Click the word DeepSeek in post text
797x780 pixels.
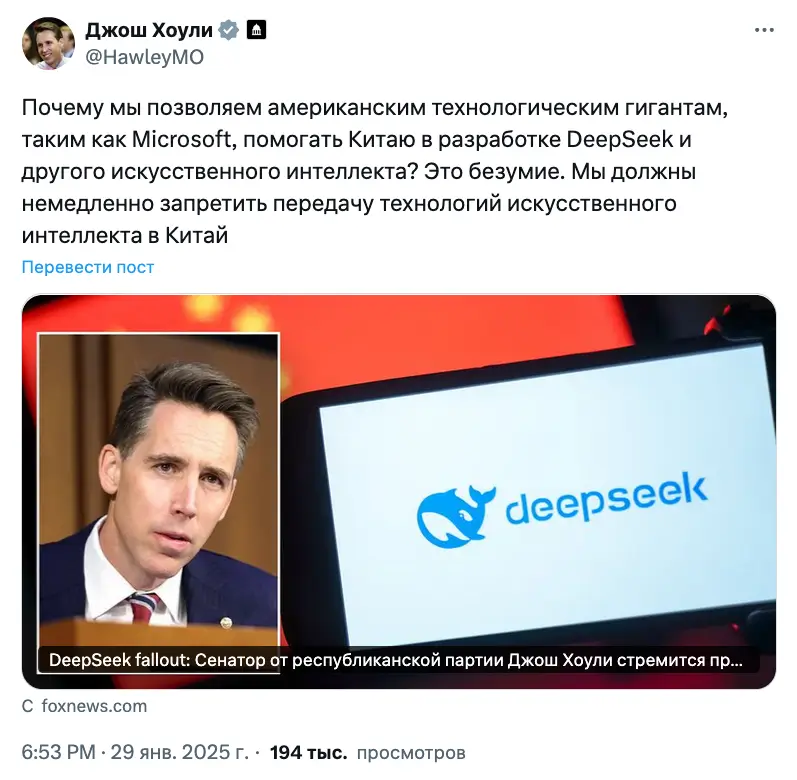click(620, 139)
